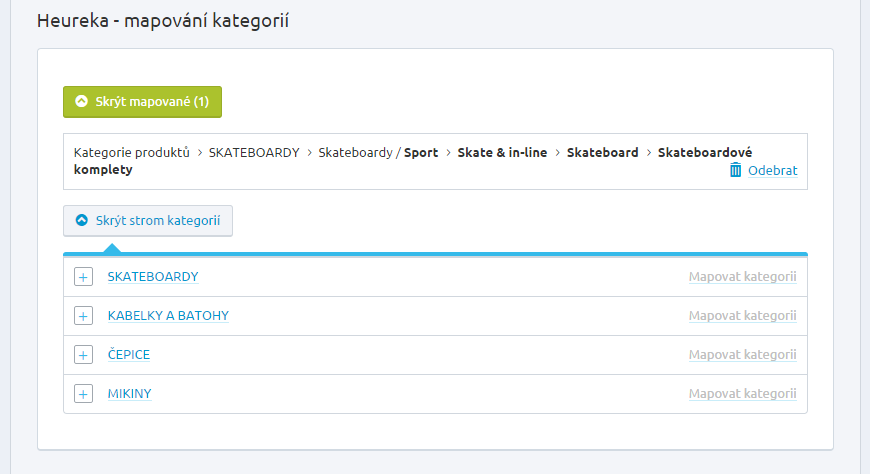Click trash icon next to Odebrat
The image size is (870, 474).
tap(735, 170)
